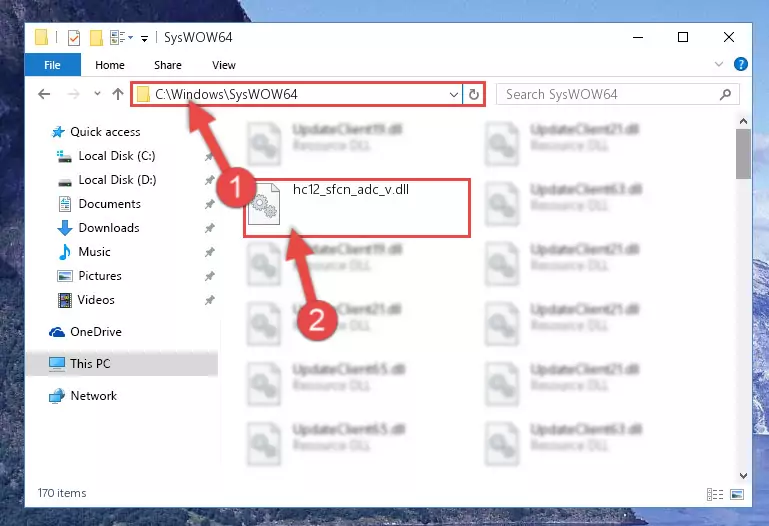Expand the ribbon with the chevron
Screen dimensions: 769x526
719,64
